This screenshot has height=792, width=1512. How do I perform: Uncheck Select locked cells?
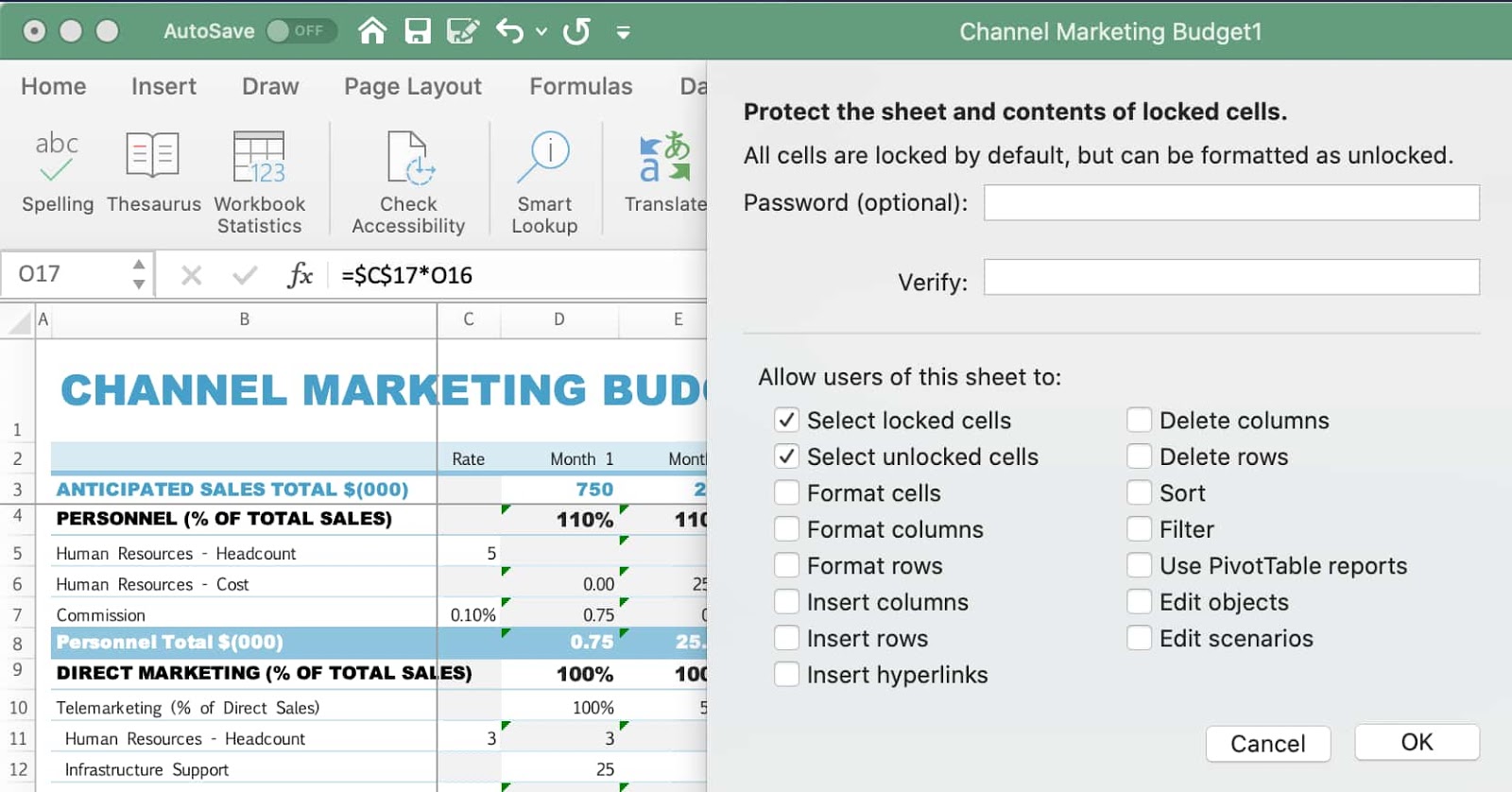(x=786, y=420)
